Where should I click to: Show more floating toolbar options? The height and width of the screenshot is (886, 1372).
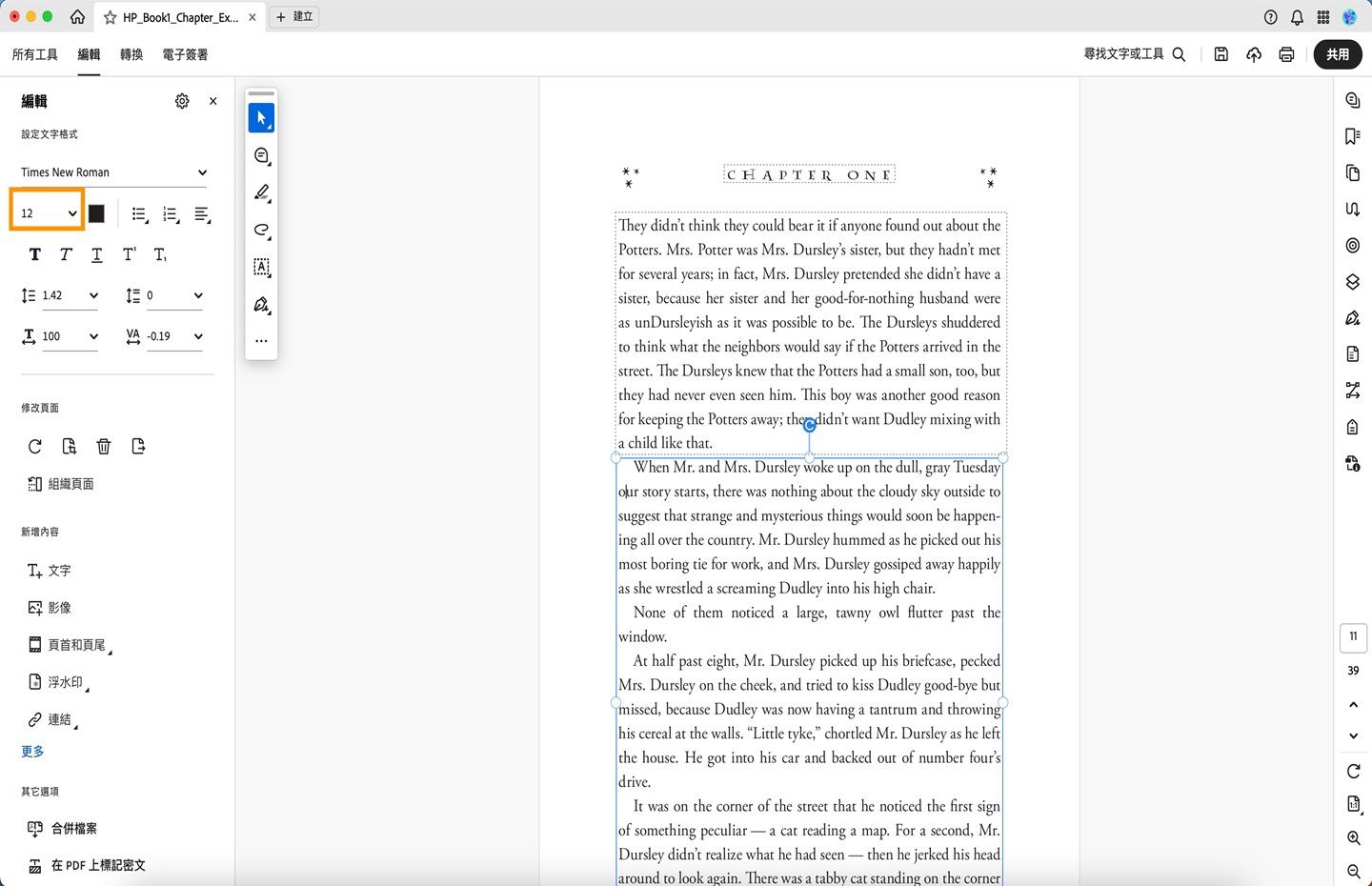[x=261, y=341]
